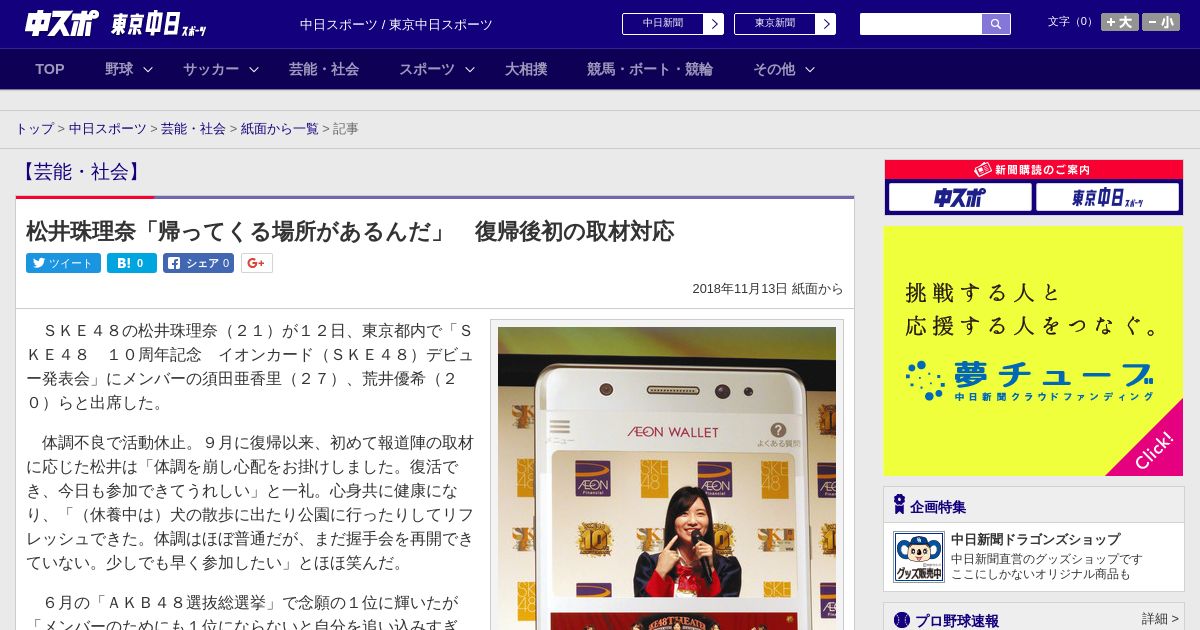Click 紙面から一覧 breadcrumb link

pyautogui.click(x=279, y=129)
